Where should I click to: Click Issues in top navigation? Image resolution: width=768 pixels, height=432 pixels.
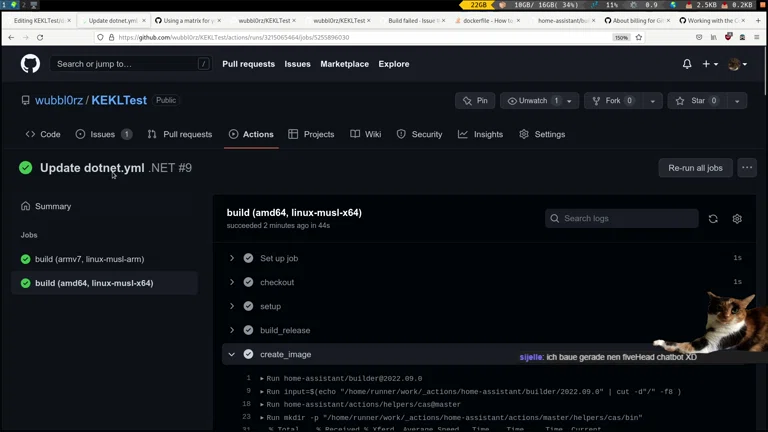tap(297, 64)
